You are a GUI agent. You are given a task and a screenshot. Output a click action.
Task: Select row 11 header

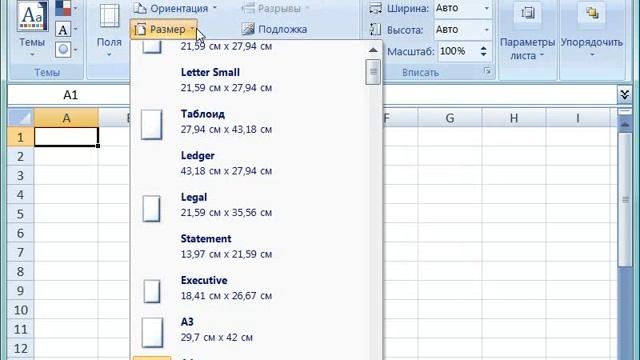(20, 329)
